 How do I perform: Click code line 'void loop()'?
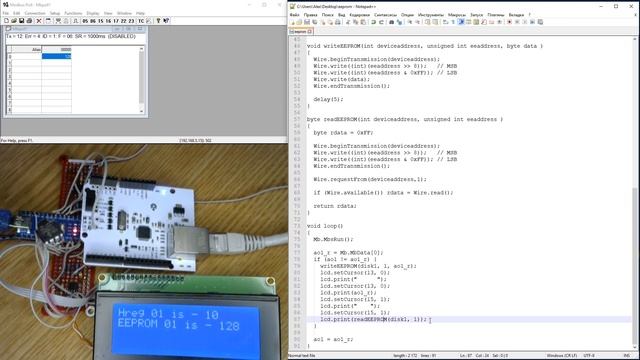pyautogui.click(x=325, y=226)
